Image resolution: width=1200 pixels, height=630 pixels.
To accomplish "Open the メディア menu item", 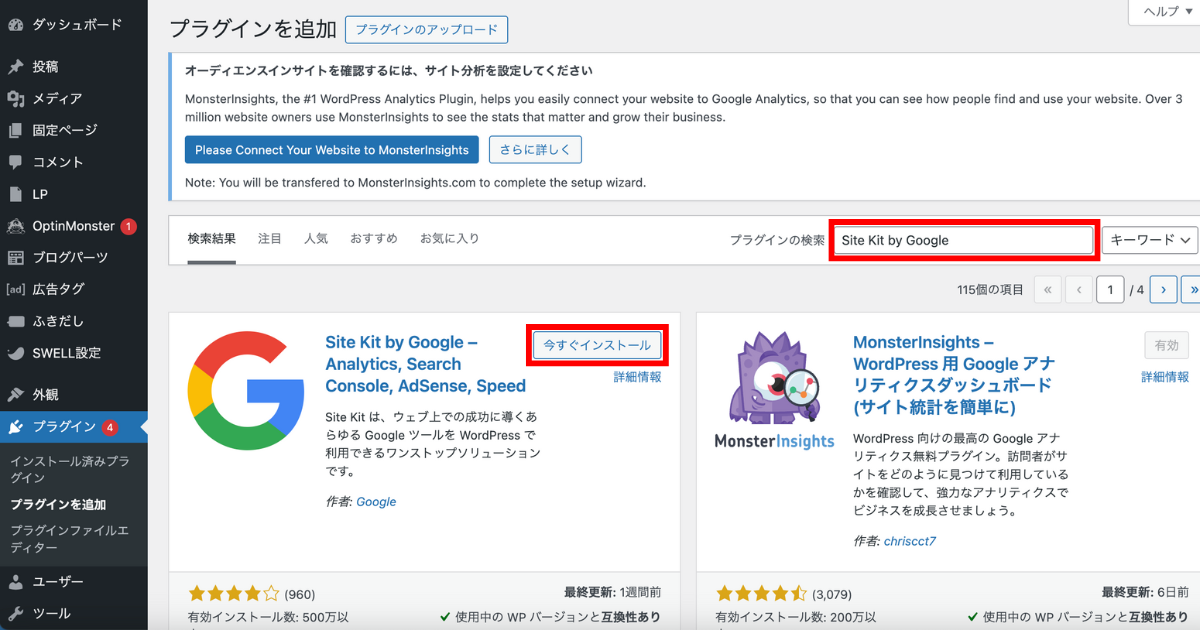I will 57,99.
